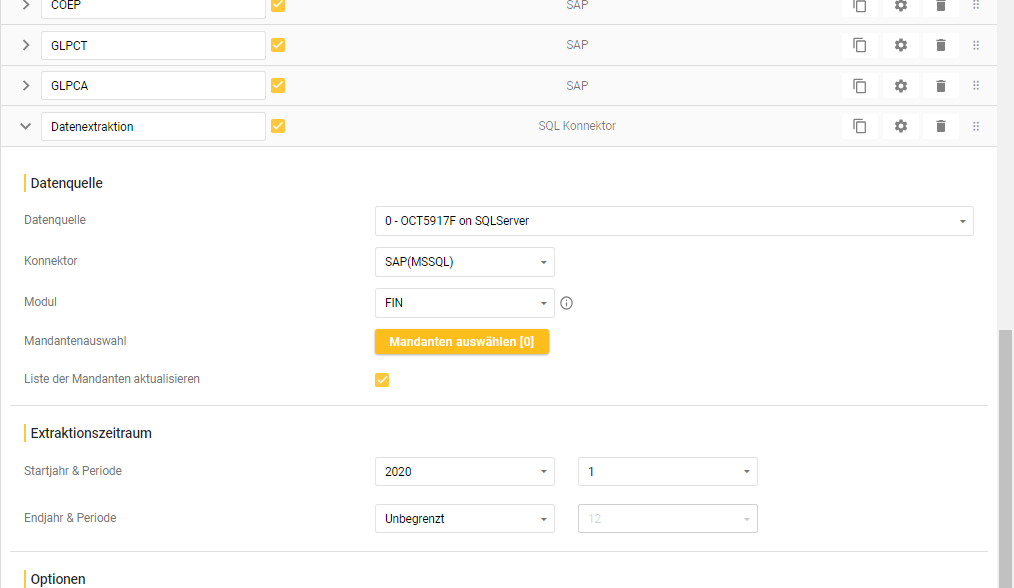Open the Konnektor SAP(MSSQL) dropdown

[464, 262]
